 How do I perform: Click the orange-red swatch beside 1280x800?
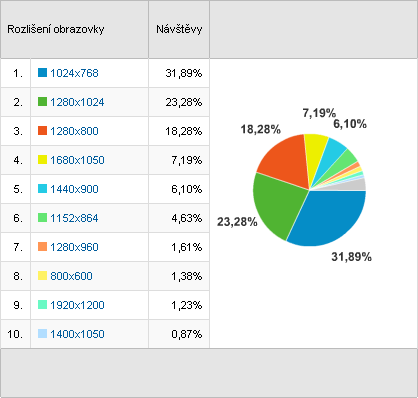pyautogui.click(x=42, y=131)
